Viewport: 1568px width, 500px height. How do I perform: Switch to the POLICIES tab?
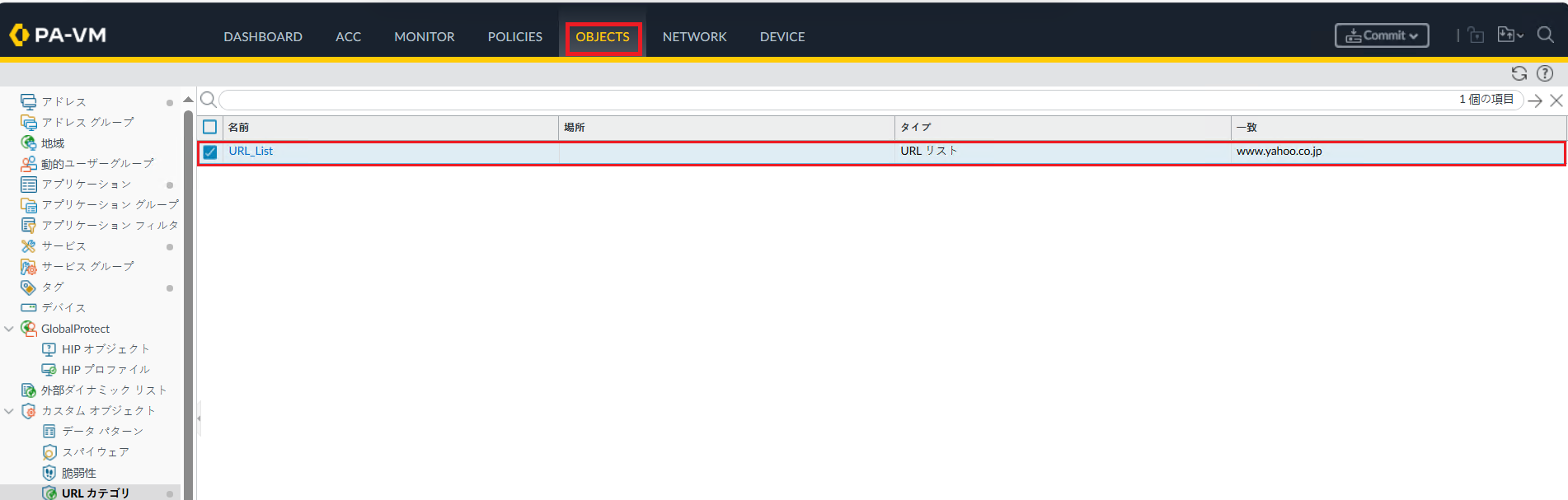(x=514, y=36)
